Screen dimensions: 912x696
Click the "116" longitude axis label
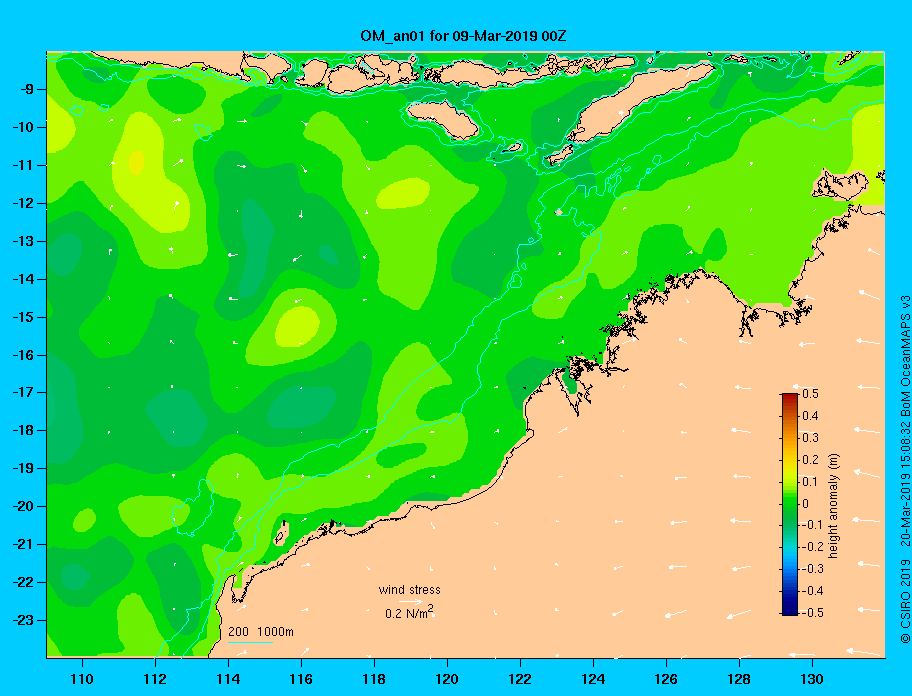point(301,679)
